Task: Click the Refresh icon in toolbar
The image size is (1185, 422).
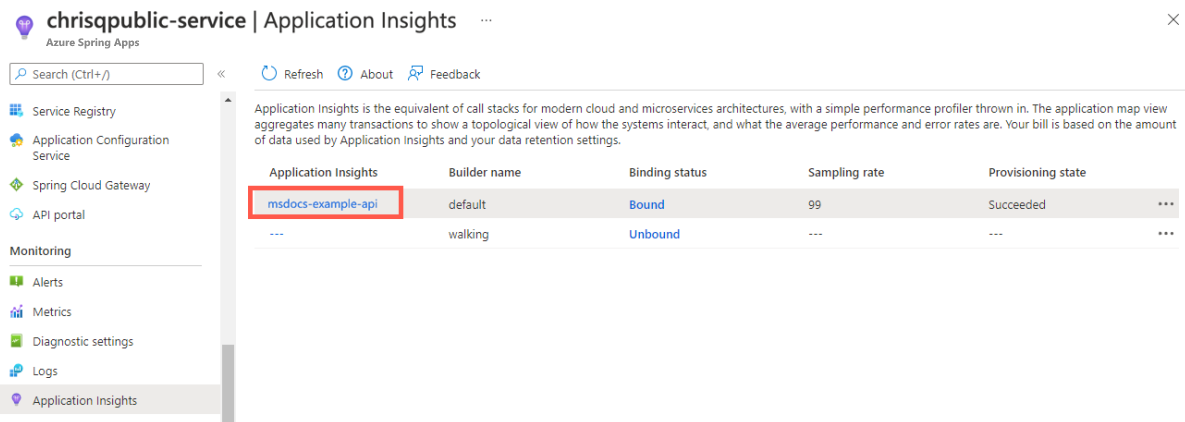Action: click(269, 74)
